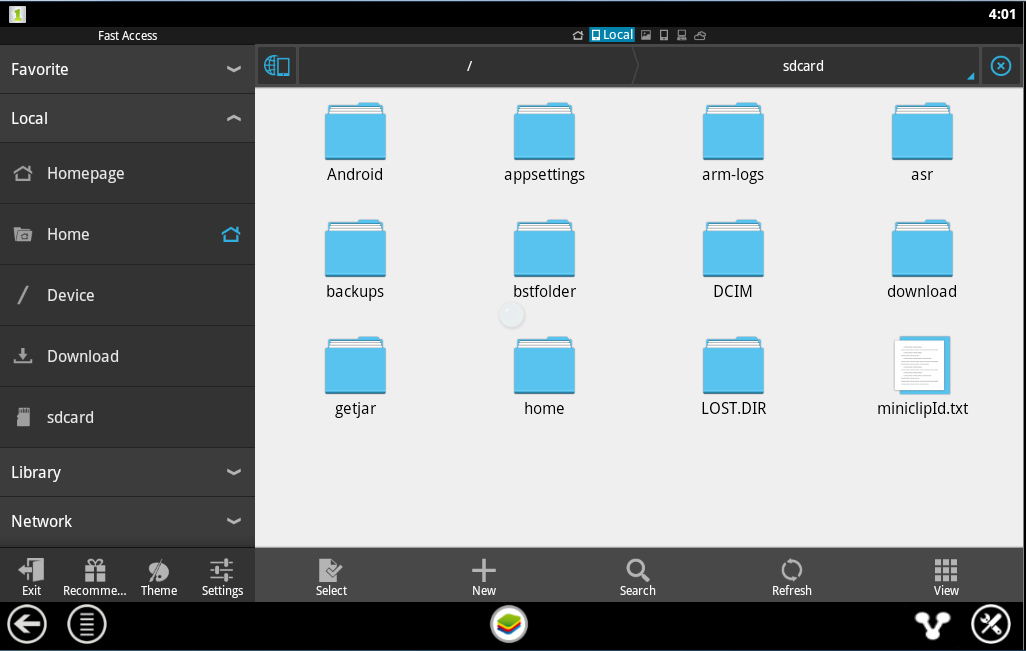Open Download in the sidebar
Image resolution: width=1026 pixels, height=651 pixels.
point(127,356)
